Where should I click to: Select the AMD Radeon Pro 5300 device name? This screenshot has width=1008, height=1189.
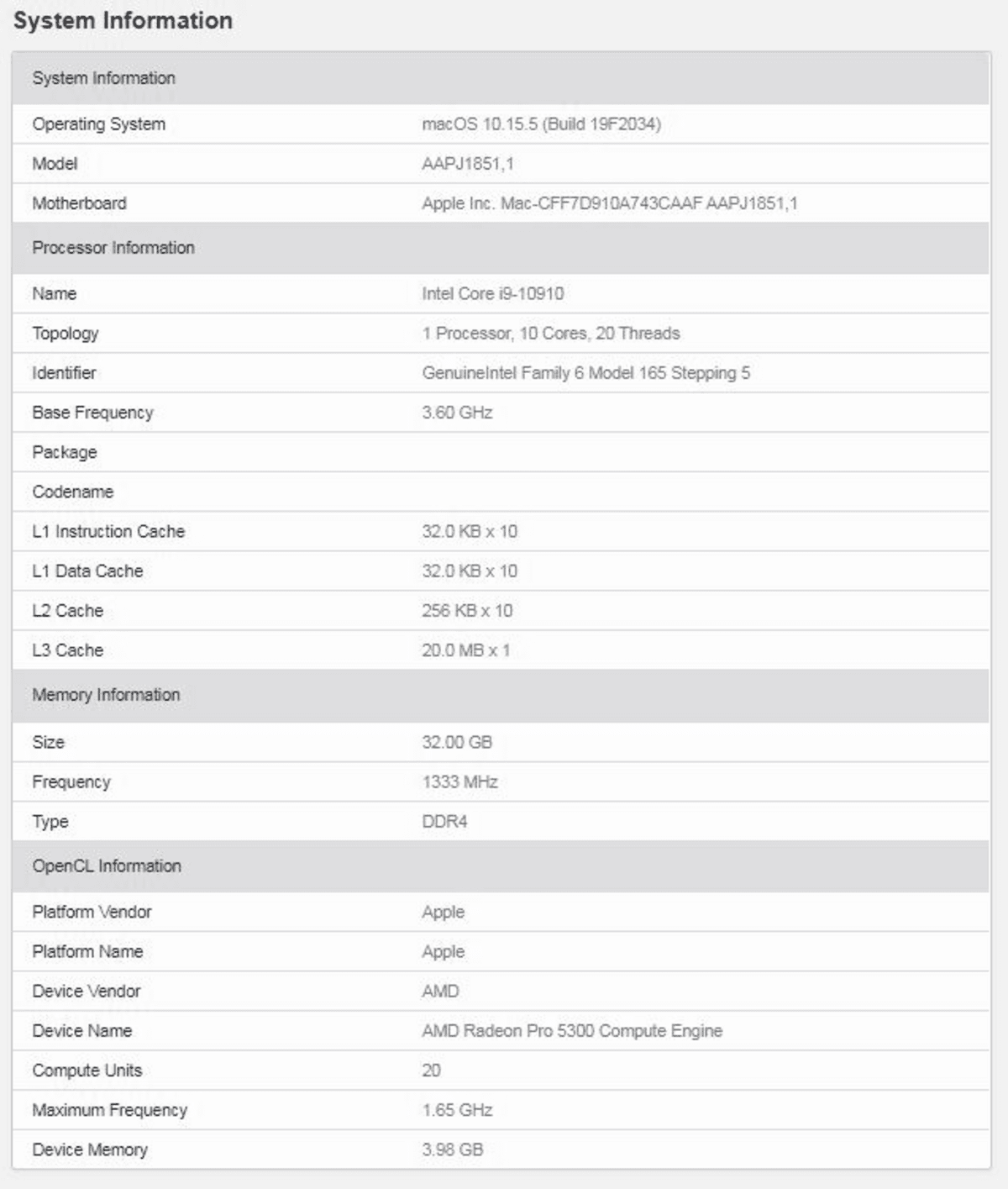(x=572, y=1031)
